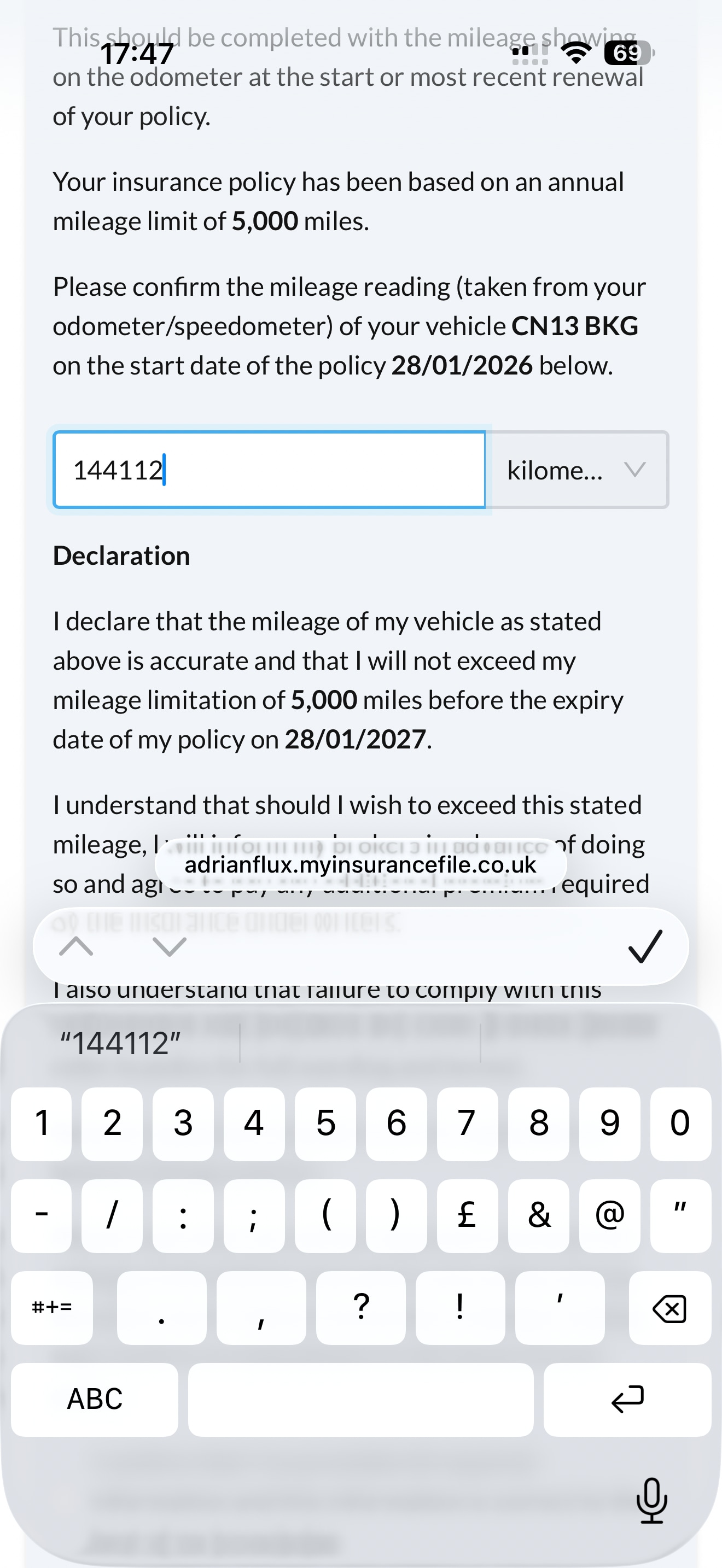The image size is (722, 1568).
Task: Tap the adrianflux.myinsurancefile.co.uk address bar
Action: [x=360, y=865]
